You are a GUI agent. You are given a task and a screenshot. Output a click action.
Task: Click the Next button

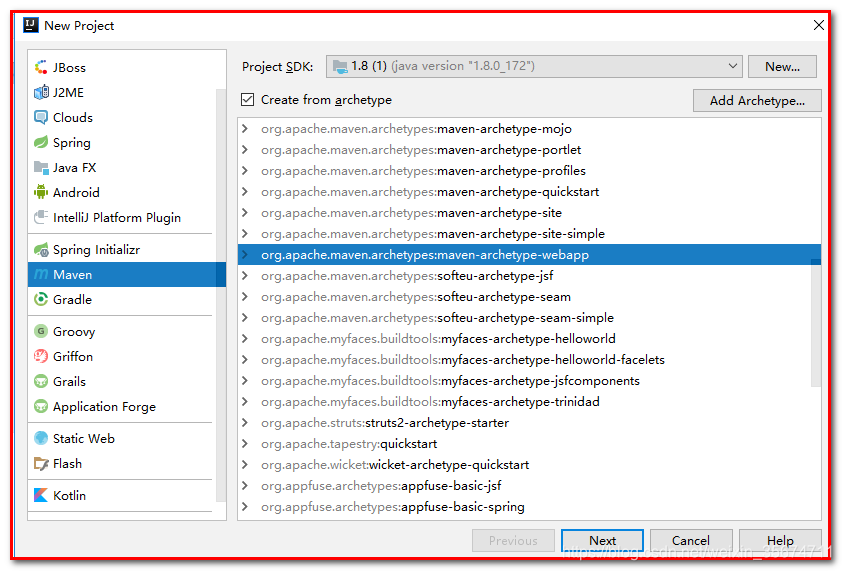[x=602, y=540]
